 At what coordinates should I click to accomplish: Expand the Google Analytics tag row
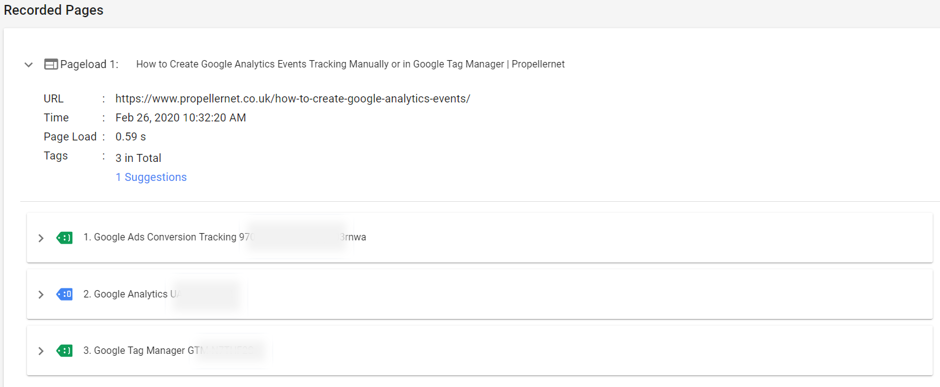41,295
